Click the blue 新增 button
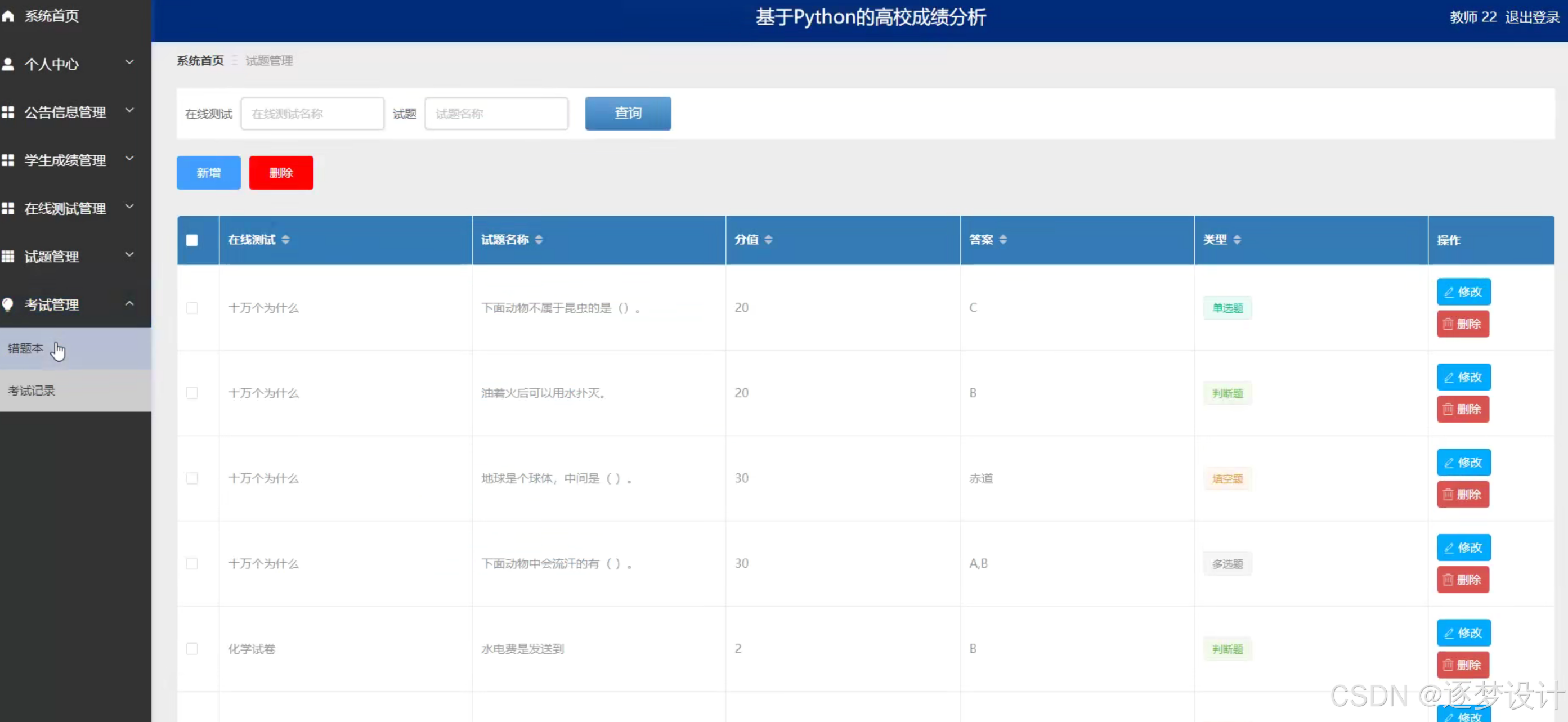The image size is (1568, 722). pyautogui.click(x=209, y=173)
